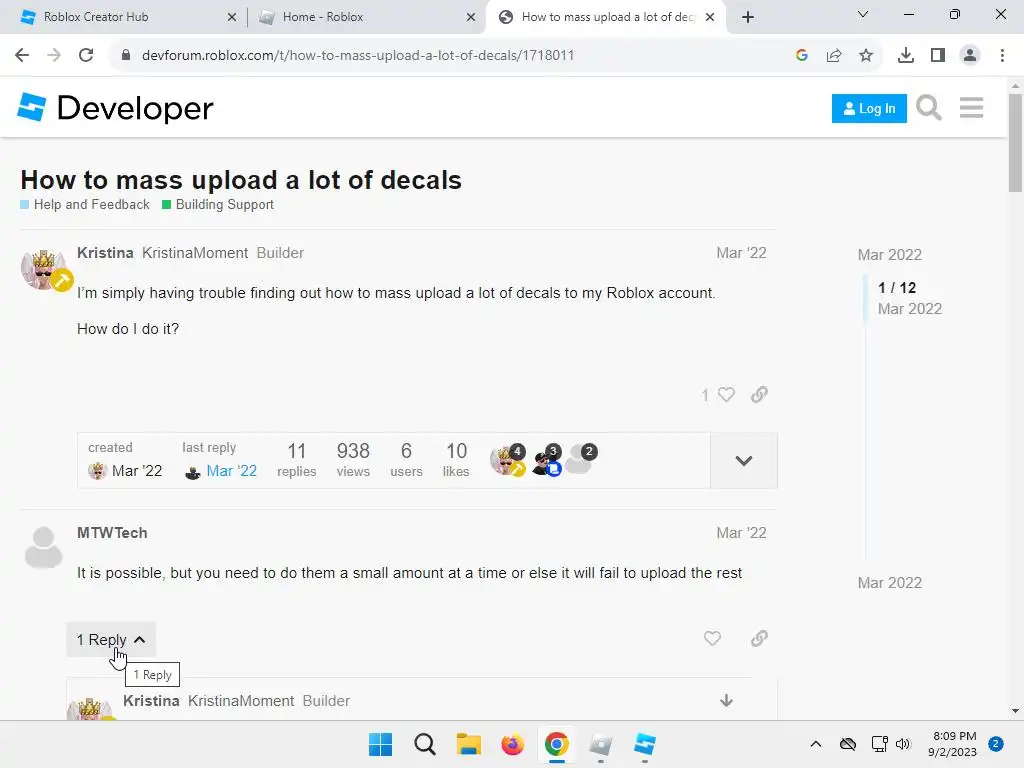This screenshot has width=1024, height=768.
Task: Click first post date Mar '22
Action: tap(741, 253)
